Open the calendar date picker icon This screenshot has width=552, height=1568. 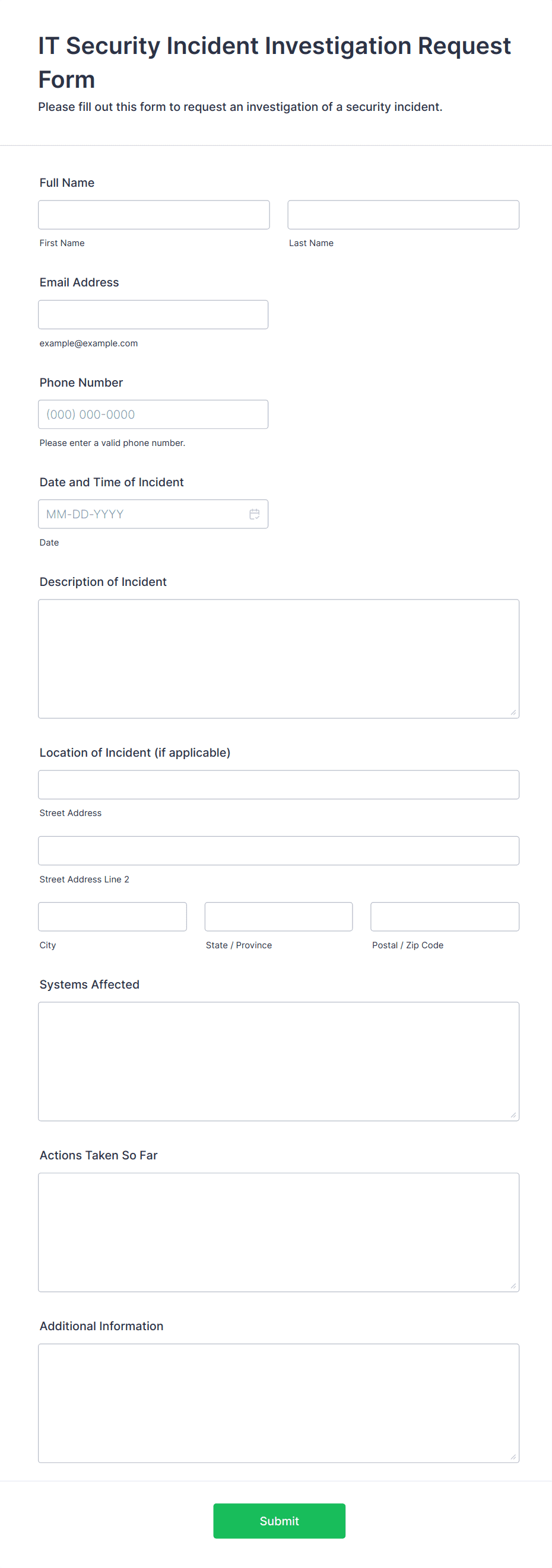tap(254, 514)
